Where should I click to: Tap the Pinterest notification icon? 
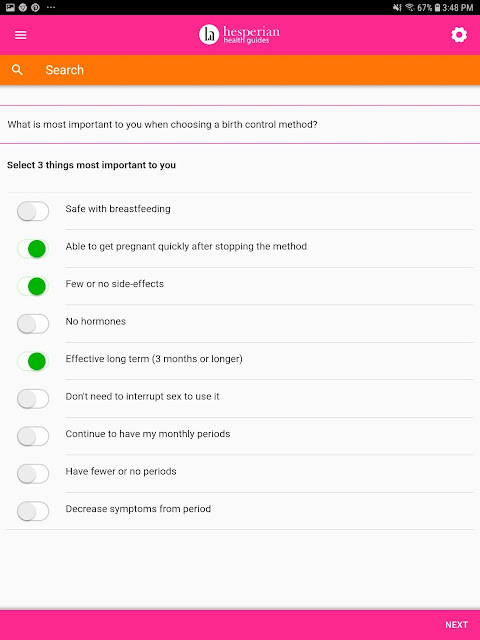[36, 7]
